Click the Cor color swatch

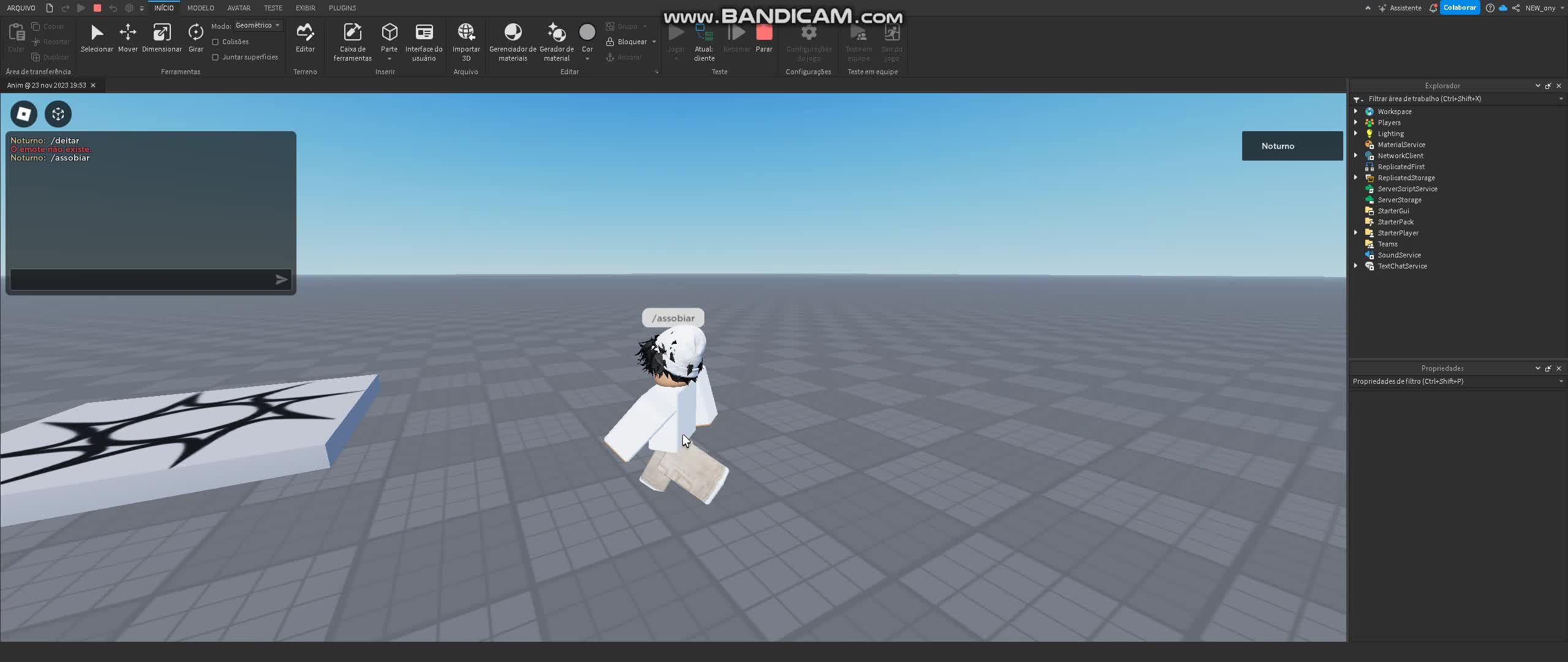[587, 32]
